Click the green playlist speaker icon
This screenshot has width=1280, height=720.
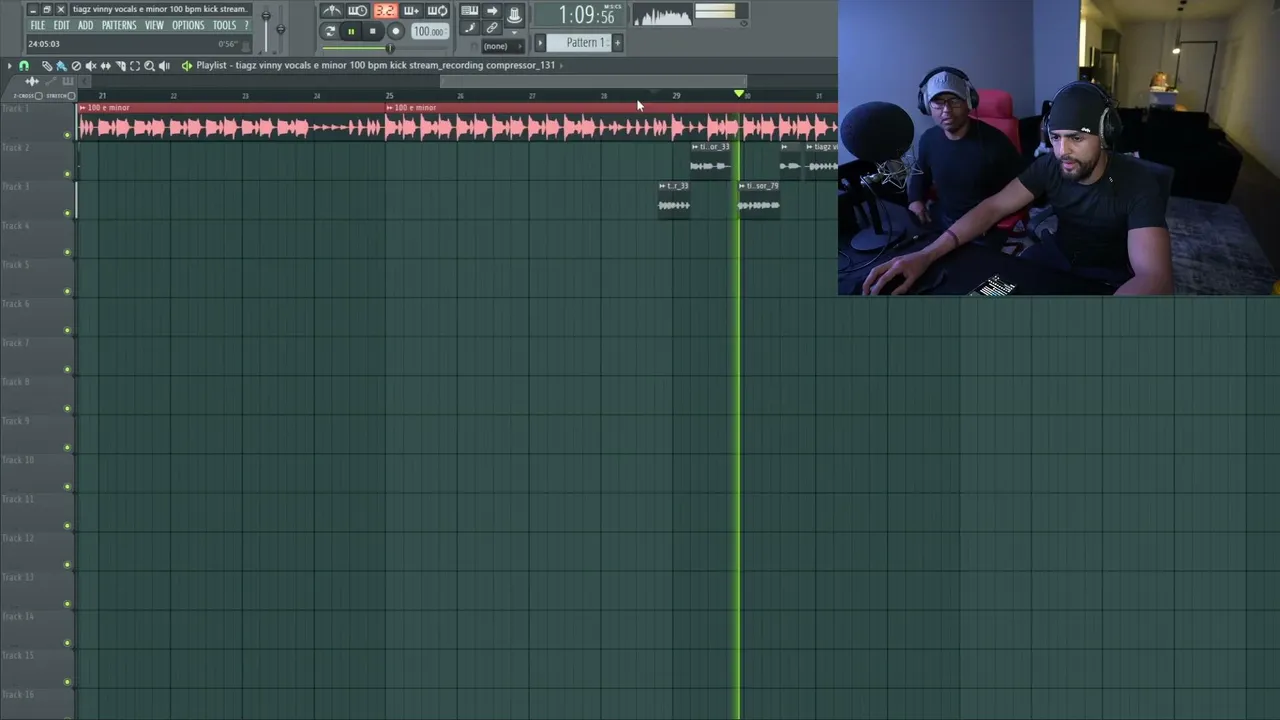[186, 66]
